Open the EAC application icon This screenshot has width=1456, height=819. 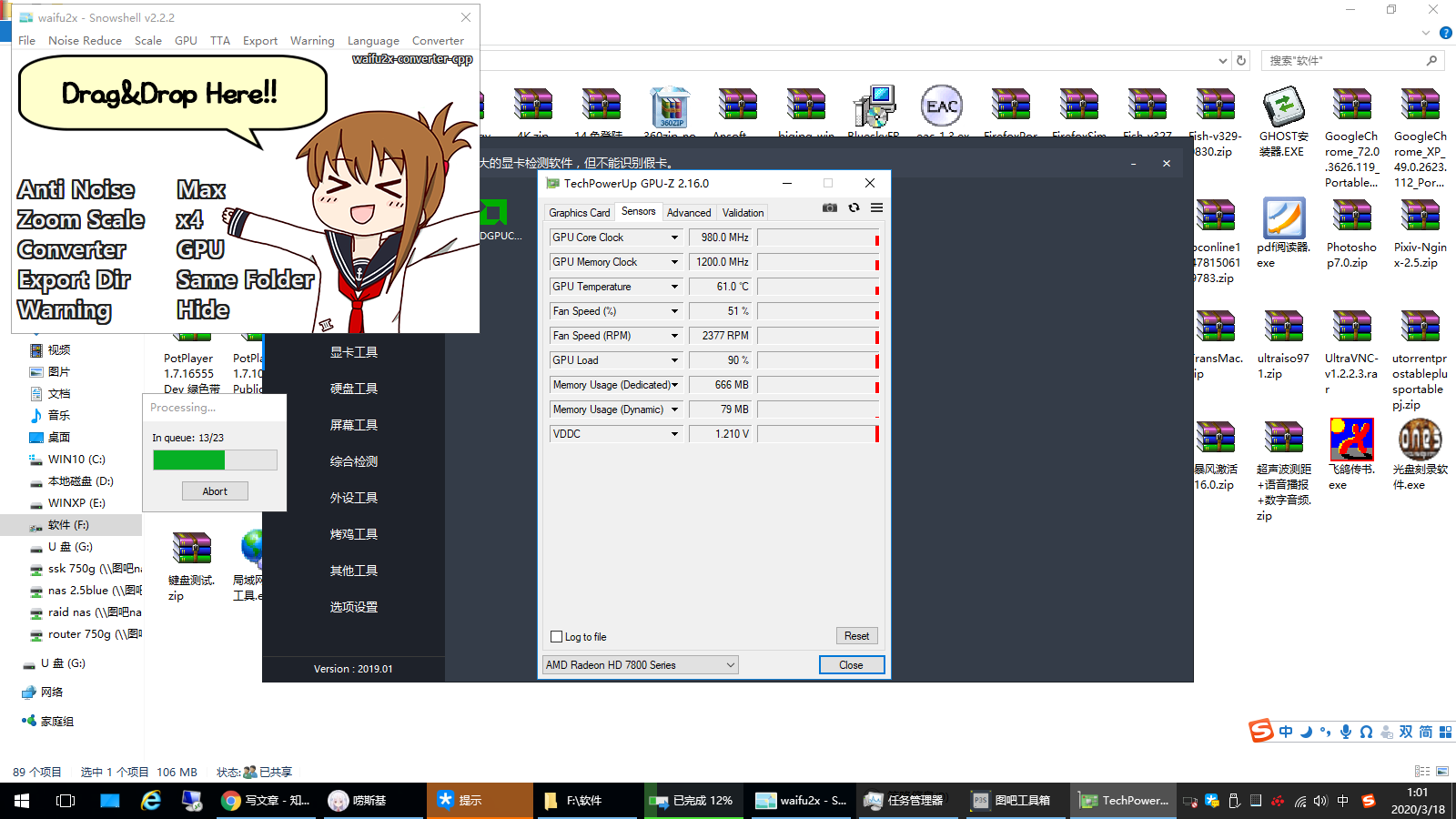tap(942, 107)
